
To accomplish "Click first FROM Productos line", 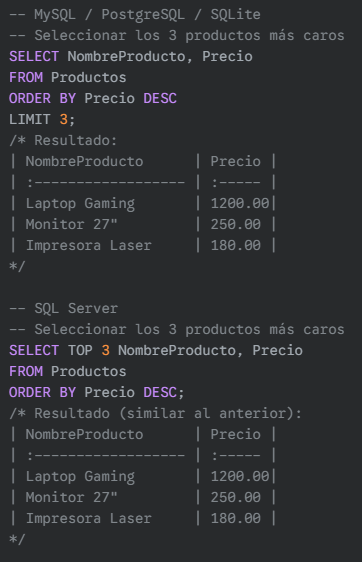I will [x=68, y=77].
